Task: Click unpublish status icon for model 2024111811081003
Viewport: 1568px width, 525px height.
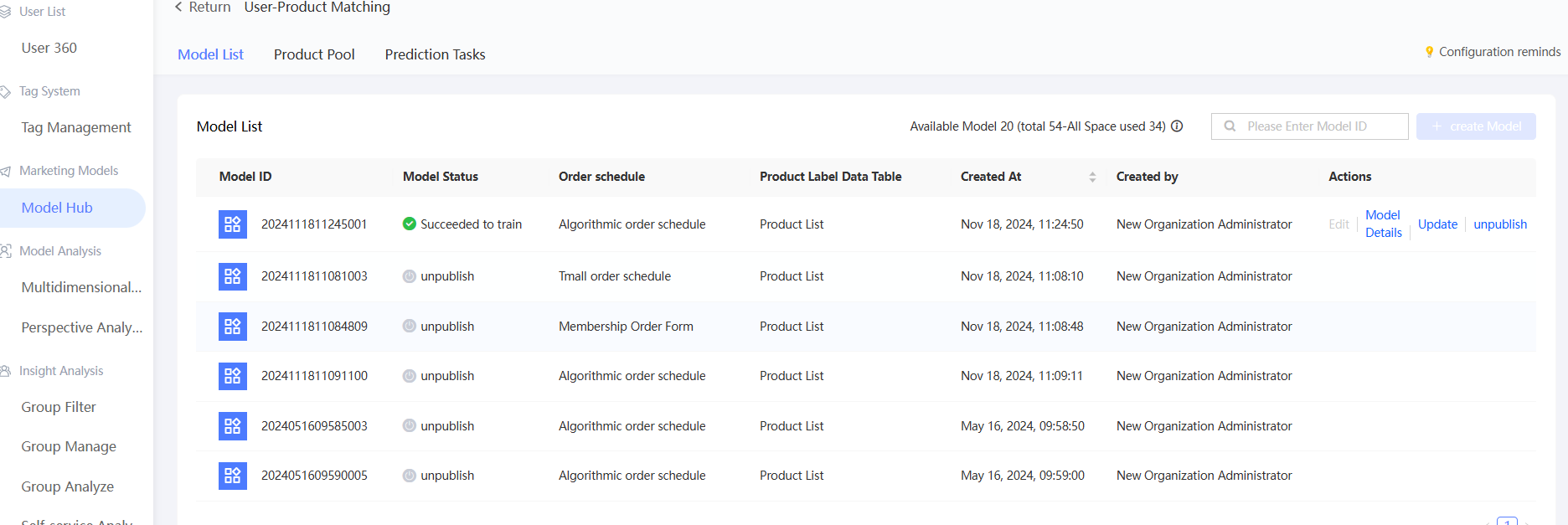Action: pyautogui.click(x=410, y=276)
